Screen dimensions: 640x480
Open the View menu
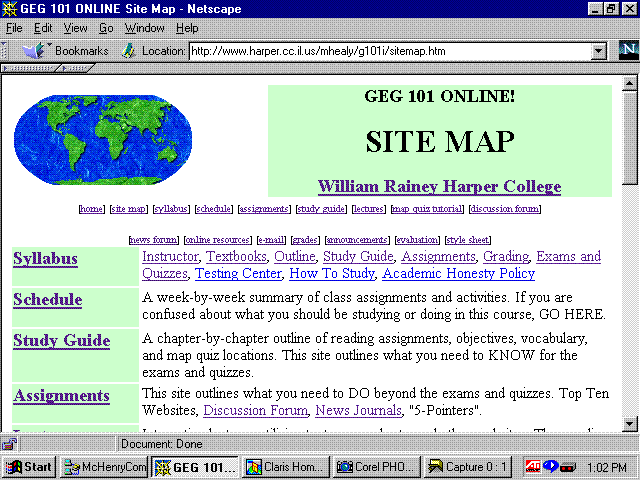click(x=75, y=28)
